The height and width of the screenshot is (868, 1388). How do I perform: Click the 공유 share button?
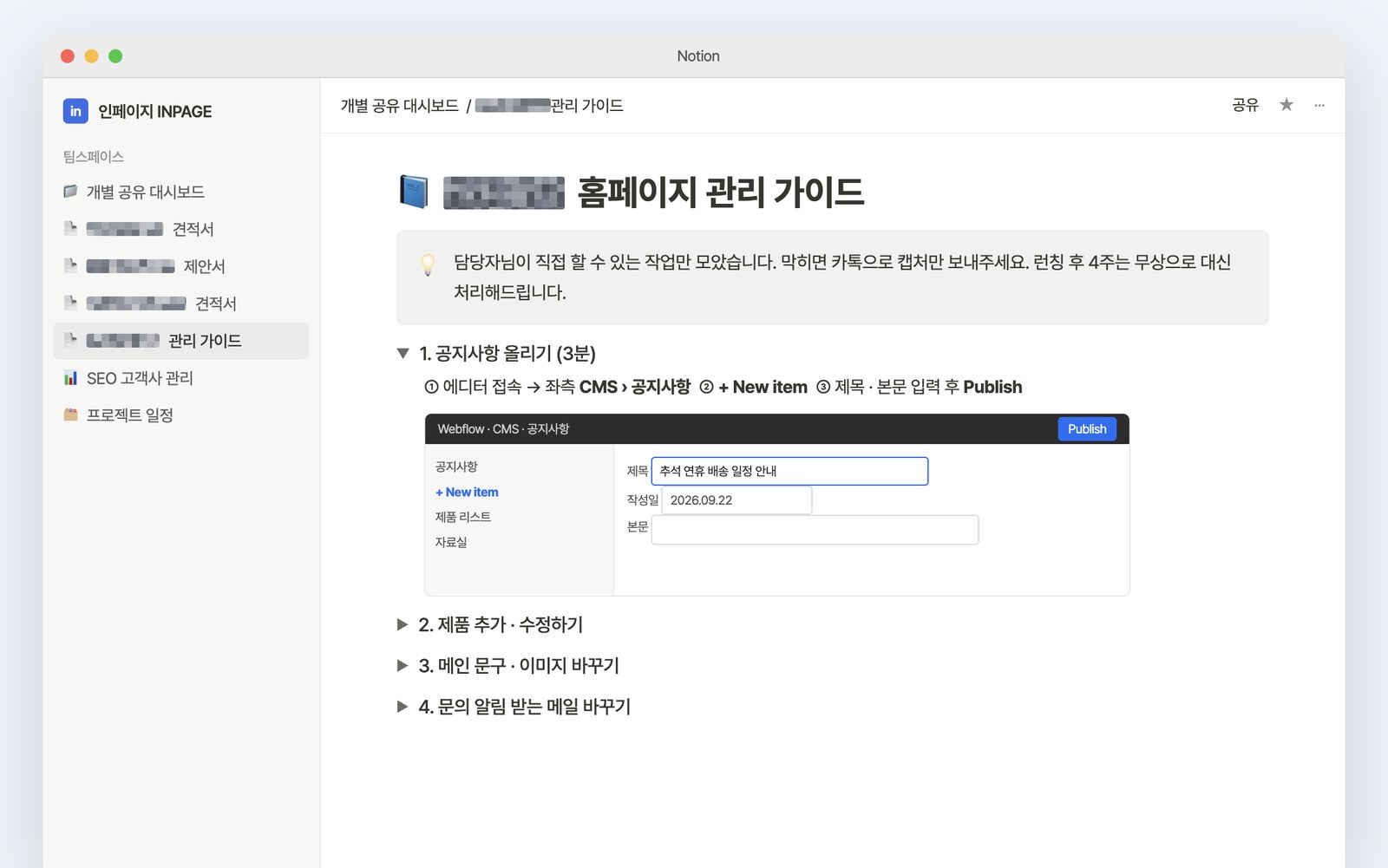tap(1245, 105)
